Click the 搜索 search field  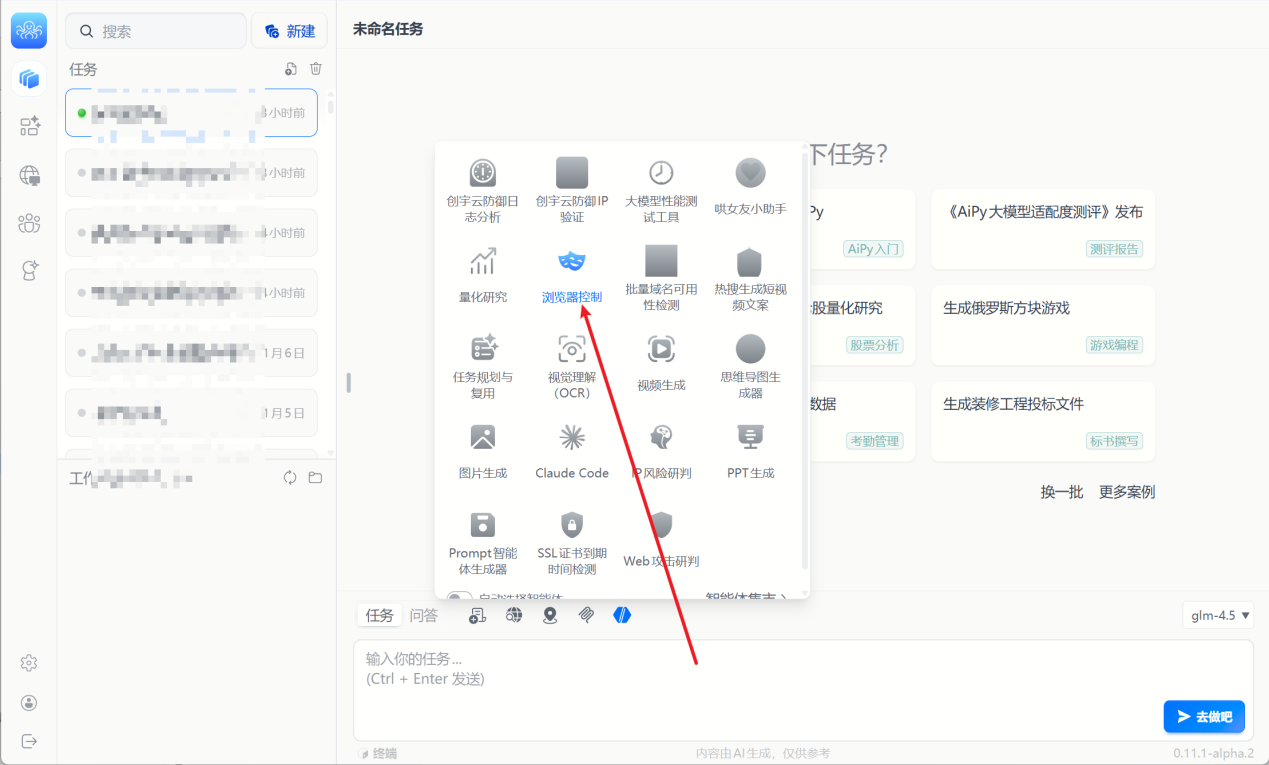tap(156, 31)
